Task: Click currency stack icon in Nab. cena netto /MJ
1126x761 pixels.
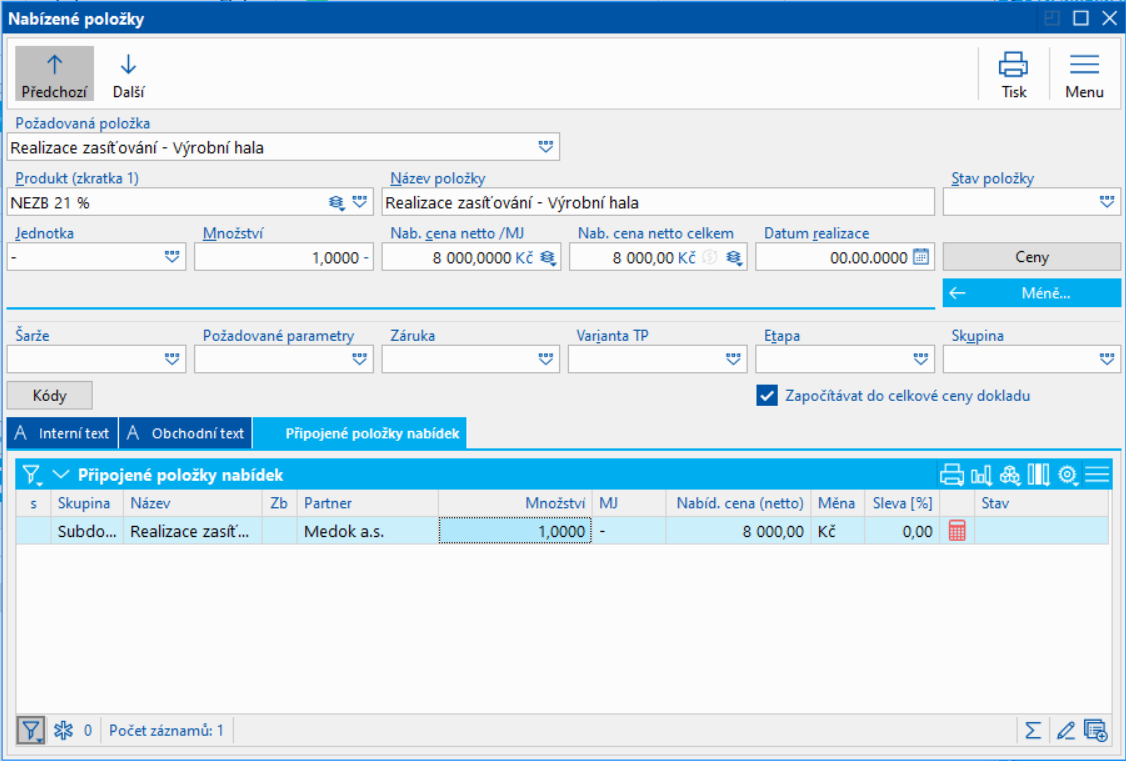Action: [x=548, y=258]
